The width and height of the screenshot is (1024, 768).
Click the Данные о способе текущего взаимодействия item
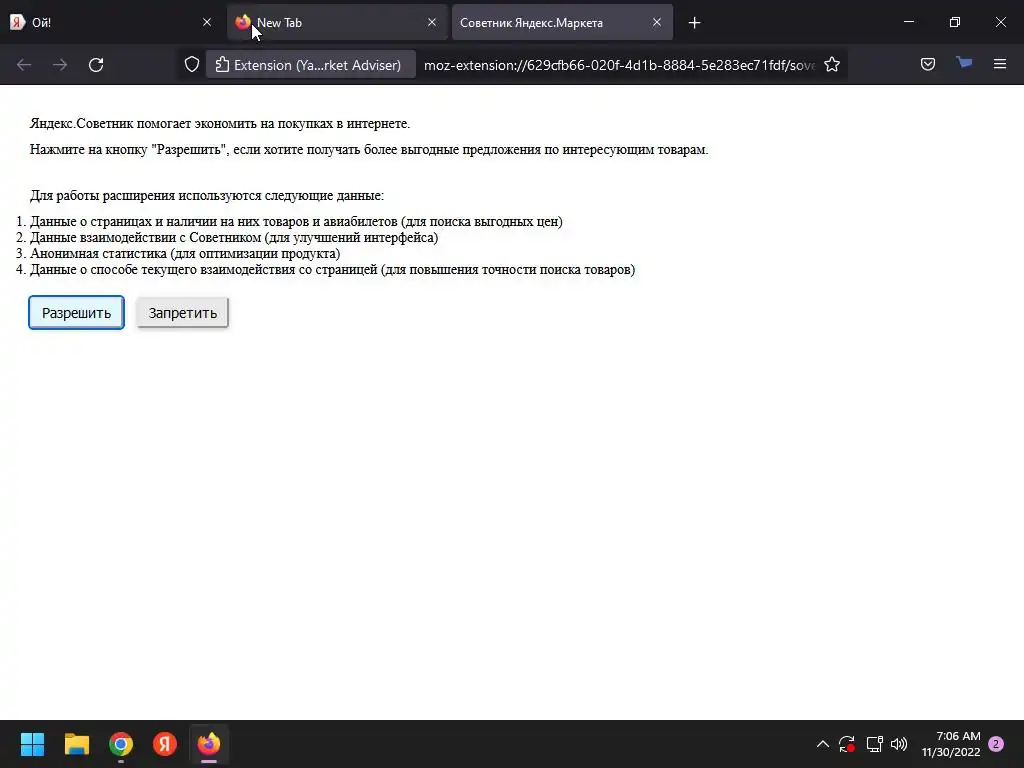332,269
